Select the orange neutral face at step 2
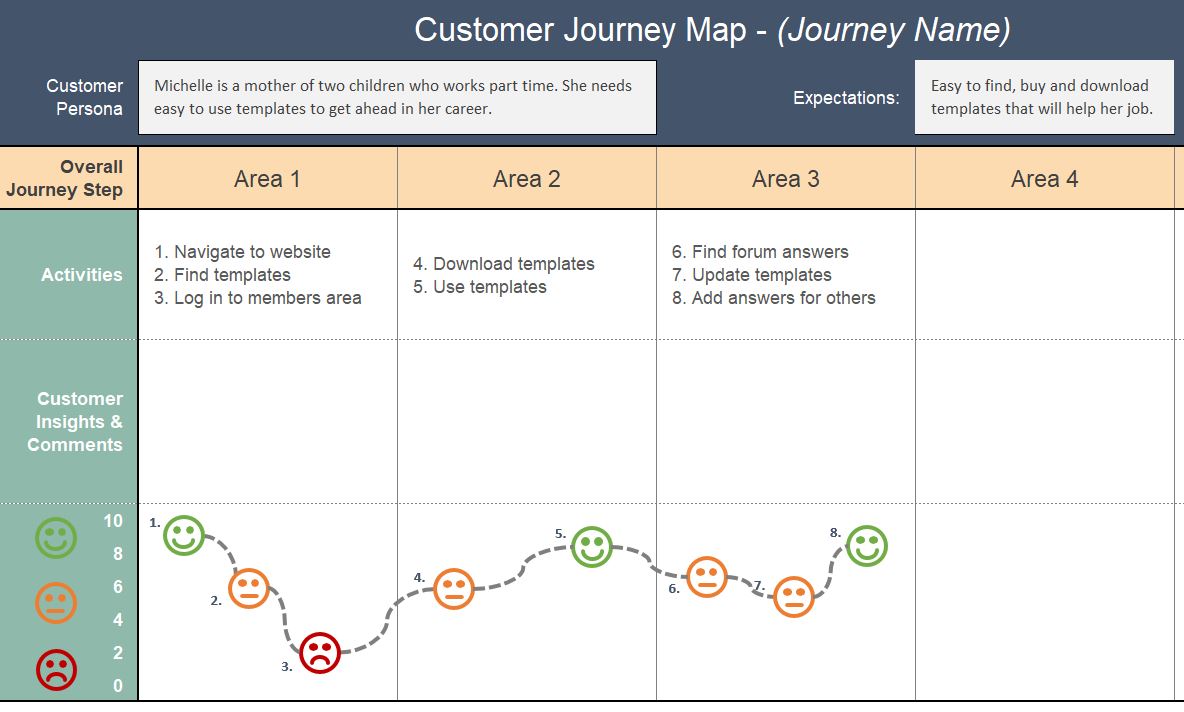 (x=249, y=588)
